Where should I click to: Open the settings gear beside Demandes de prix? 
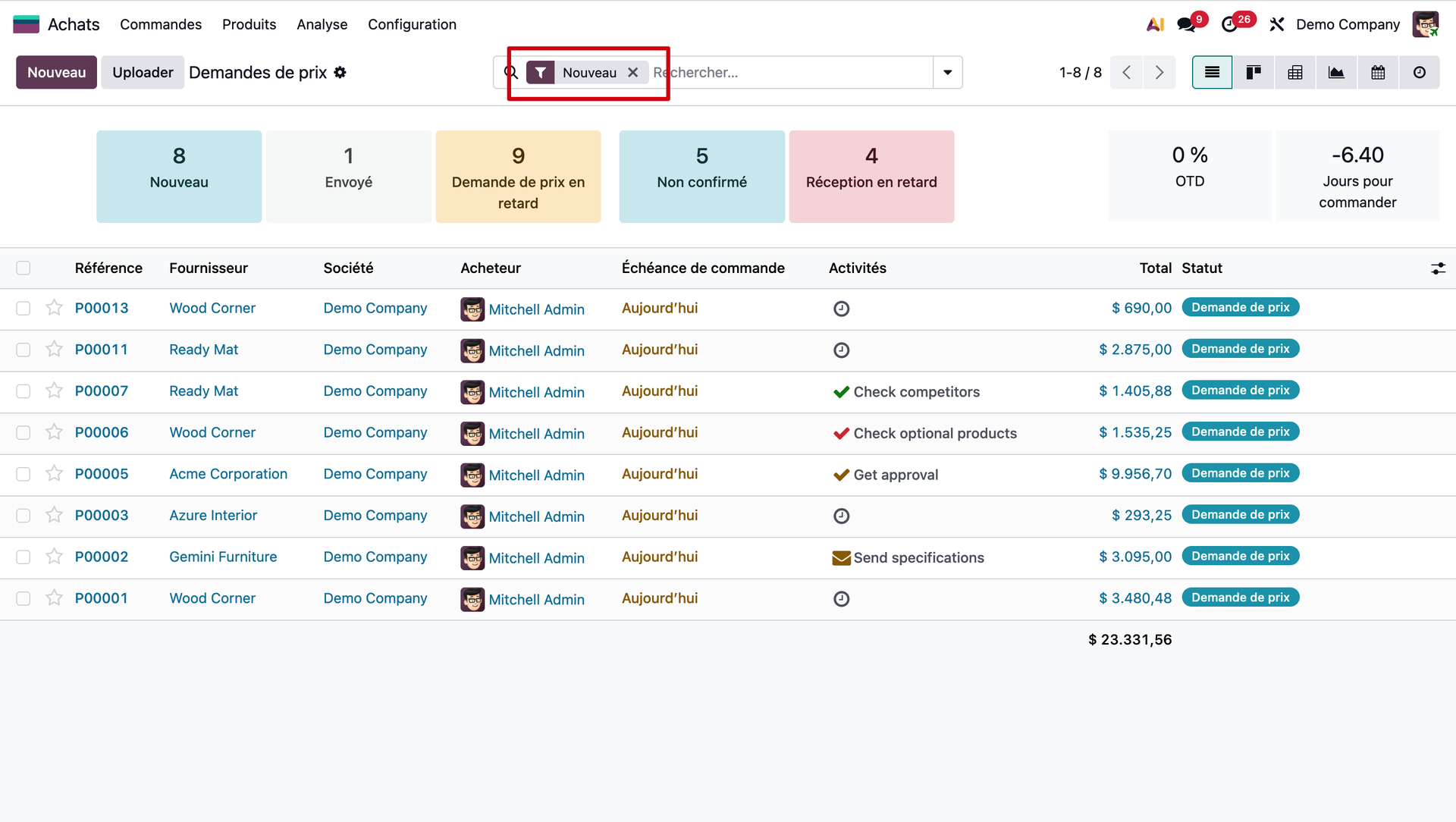(x=340, y=73)
